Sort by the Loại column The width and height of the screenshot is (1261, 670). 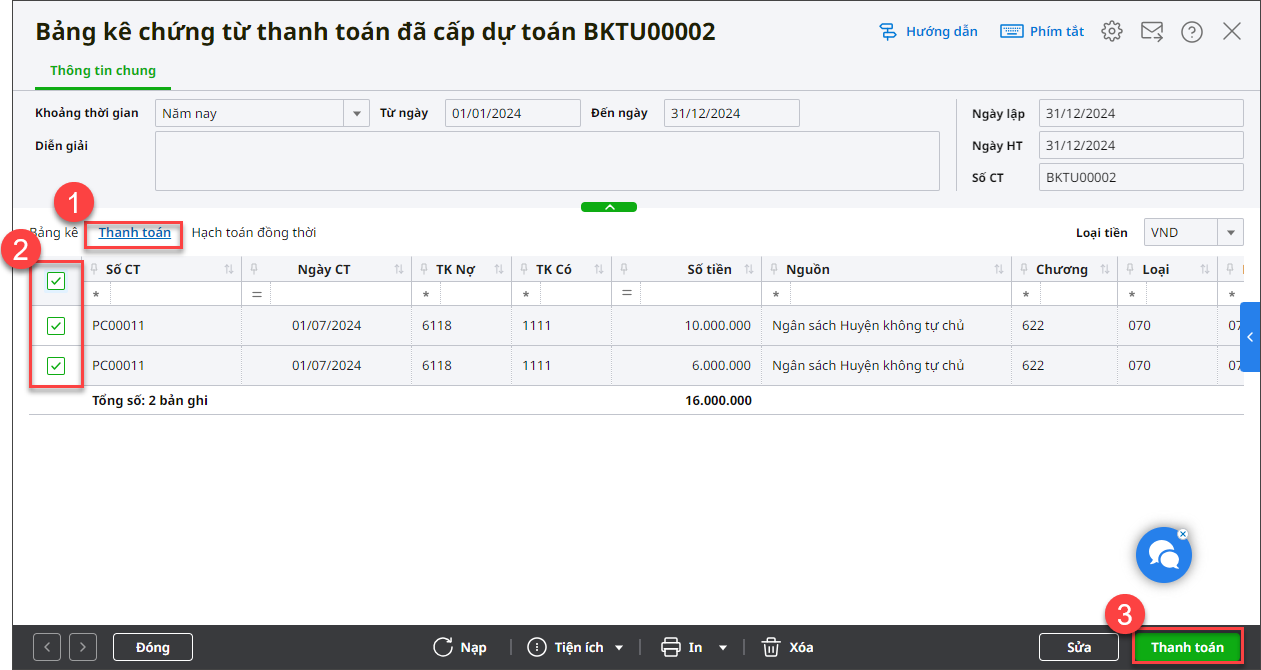click(x=1206, y=270)
